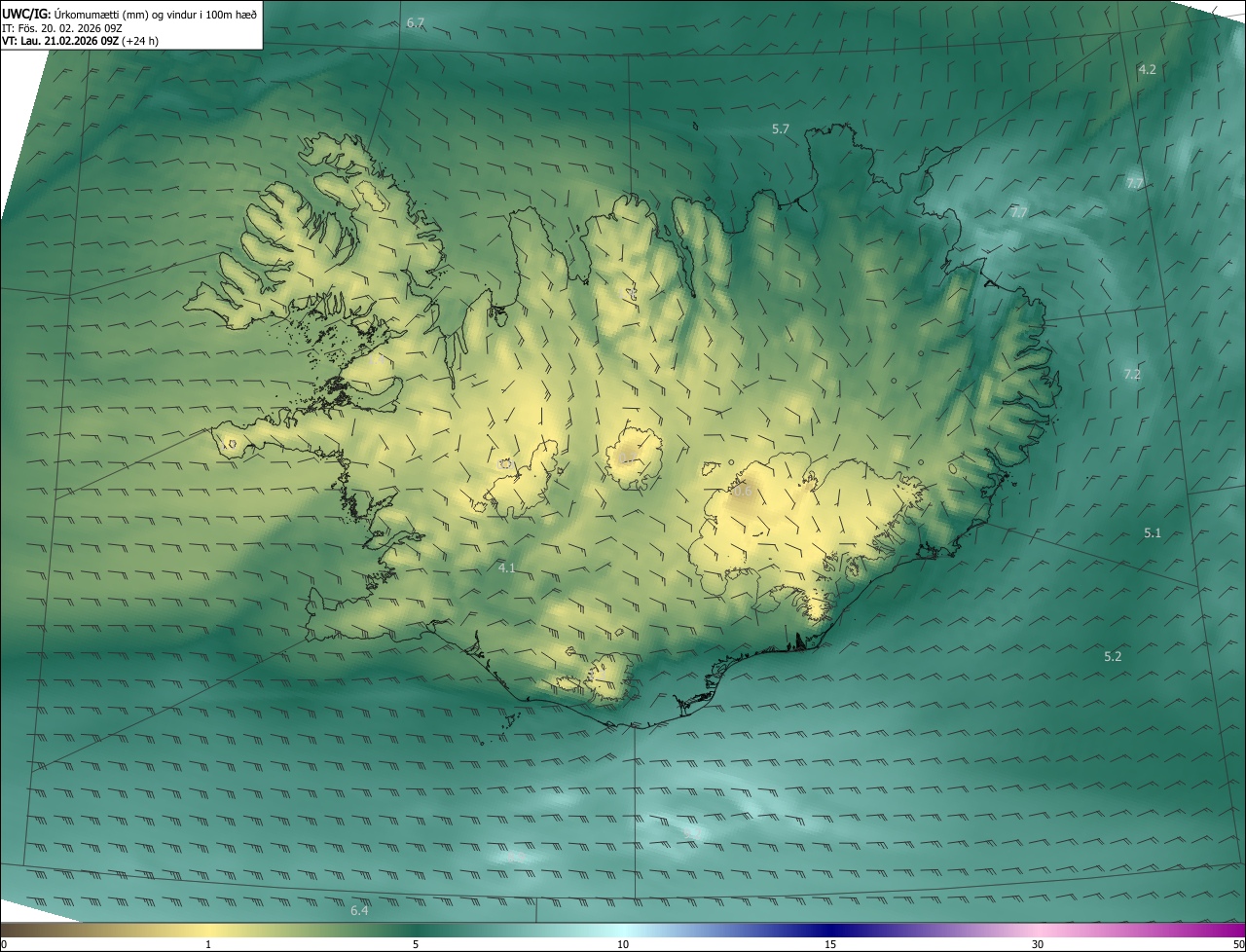
Task: Click the 4.2 value label on the map
Action: tap(1148, 69)
